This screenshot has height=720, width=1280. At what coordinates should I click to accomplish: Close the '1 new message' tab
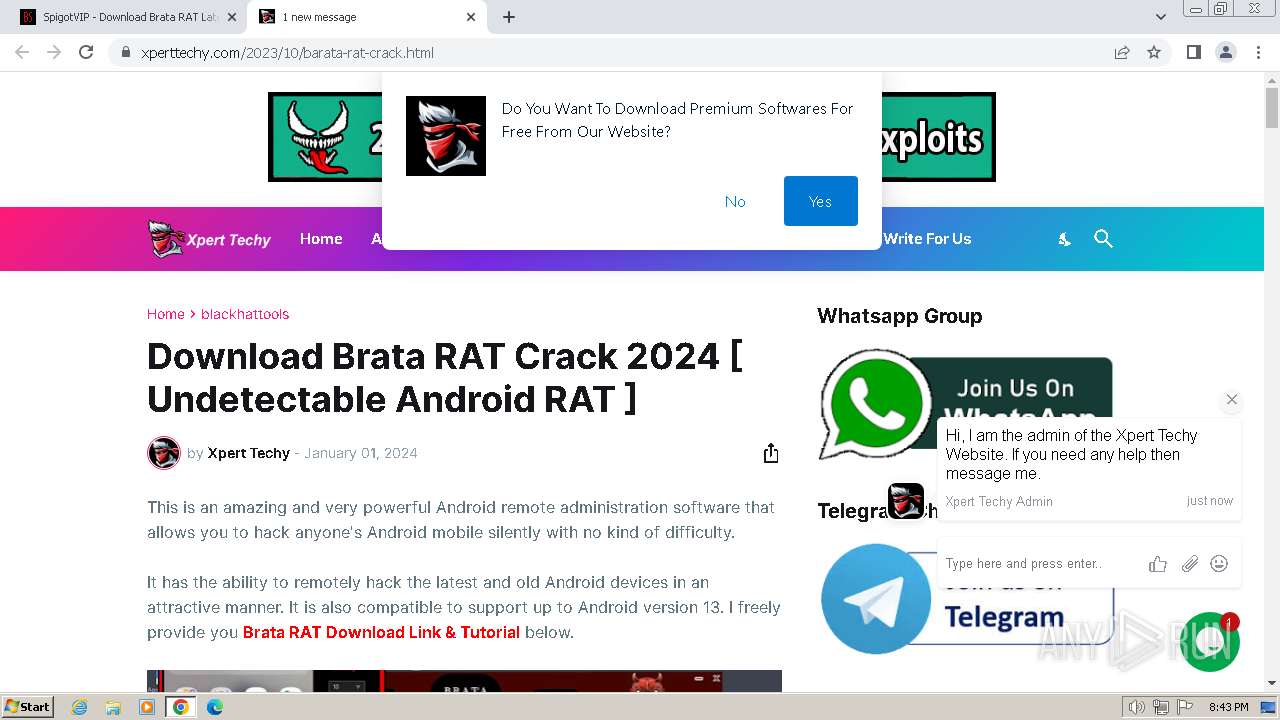(x=471, y=17)
